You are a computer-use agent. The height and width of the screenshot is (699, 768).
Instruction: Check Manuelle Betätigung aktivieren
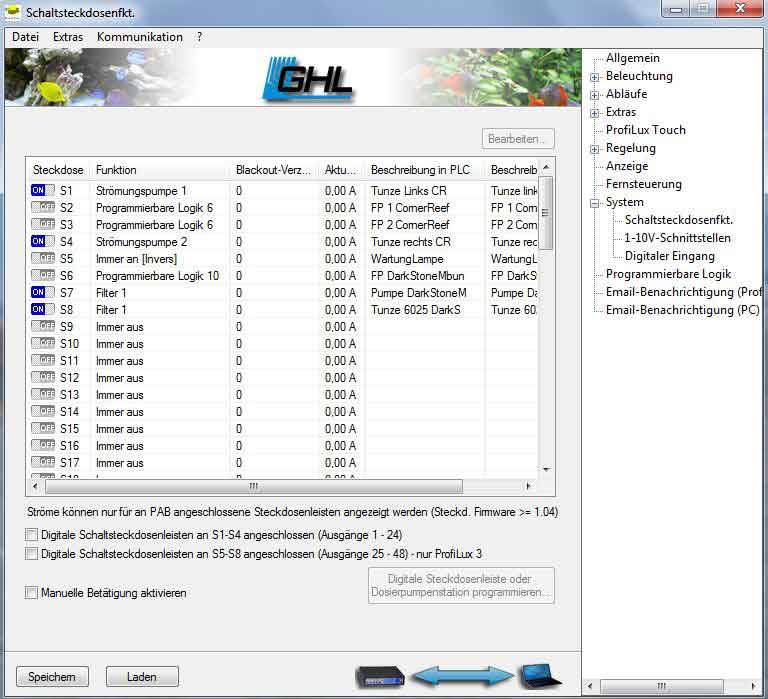[x=32, y=593]
